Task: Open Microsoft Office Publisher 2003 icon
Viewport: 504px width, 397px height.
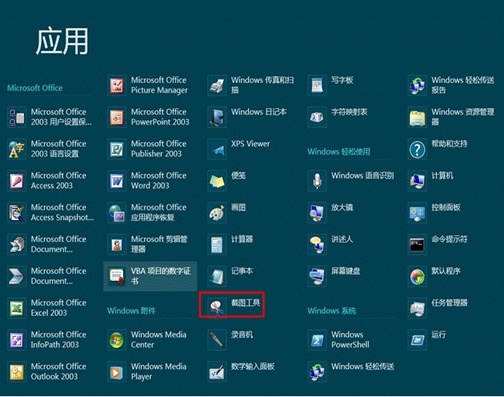Action: click(x=117, y=149)
